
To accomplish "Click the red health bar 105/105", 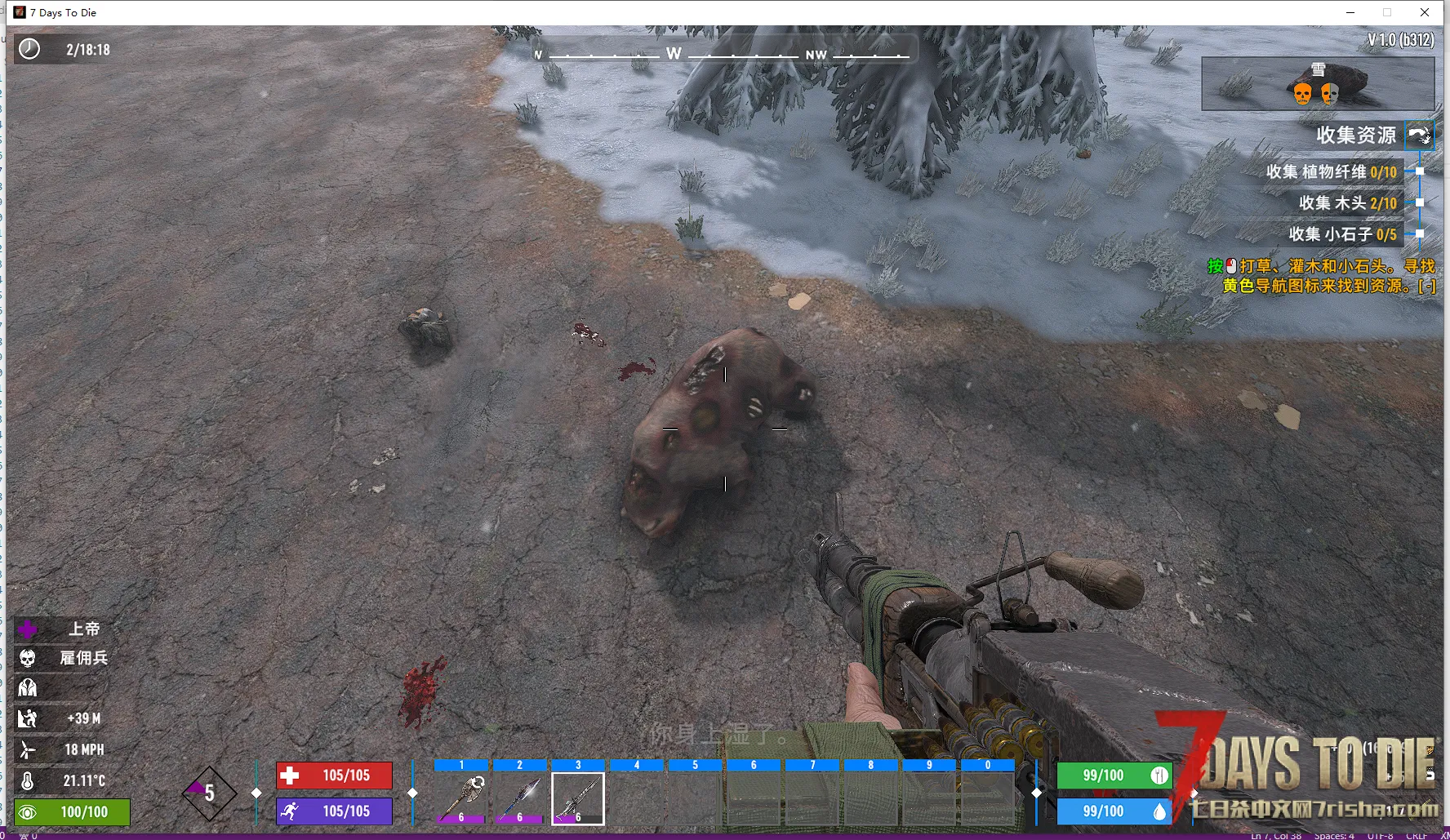I will (x=334, y=776).
